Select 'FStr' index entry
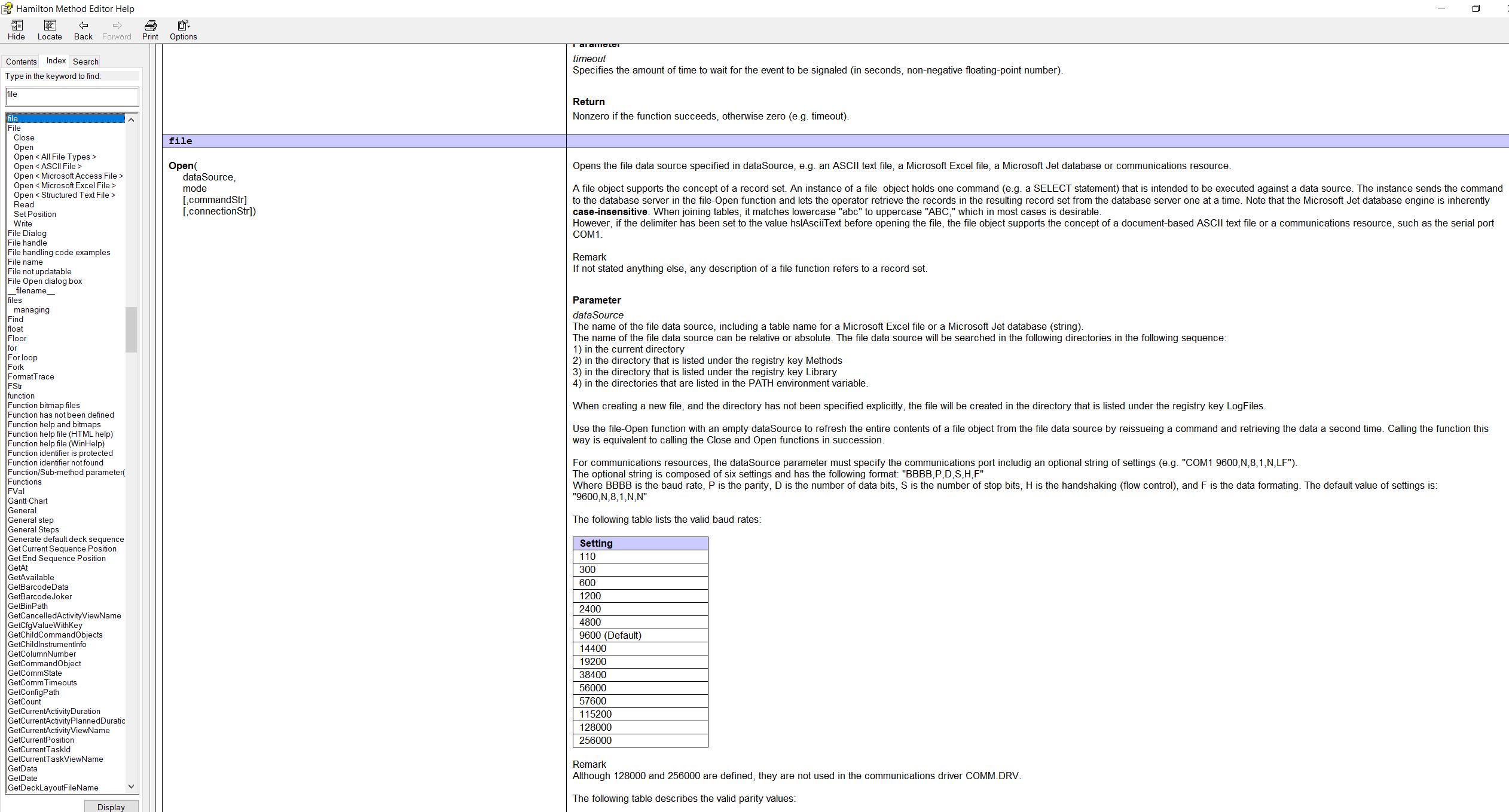 pos(15,386)
